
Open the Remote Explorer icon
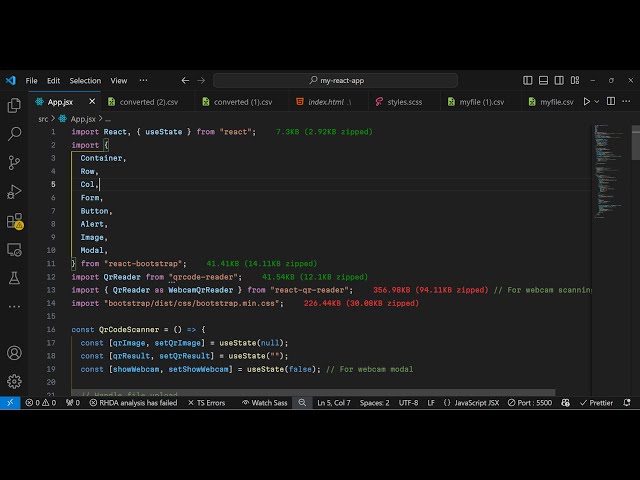point(14,249)
